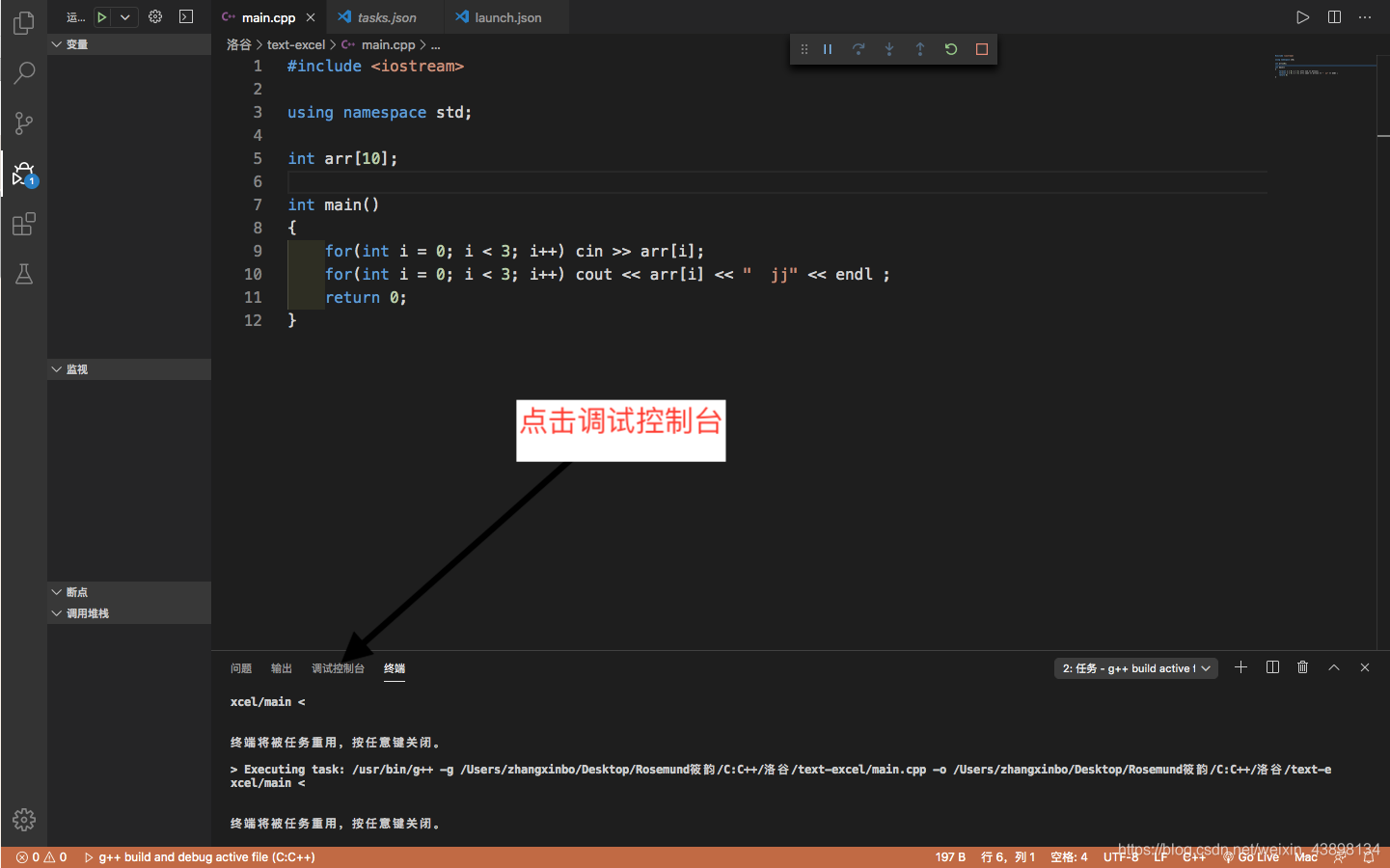Start Go Live server
Viewport: 1390px width, 868px height.
point(1251,857)
